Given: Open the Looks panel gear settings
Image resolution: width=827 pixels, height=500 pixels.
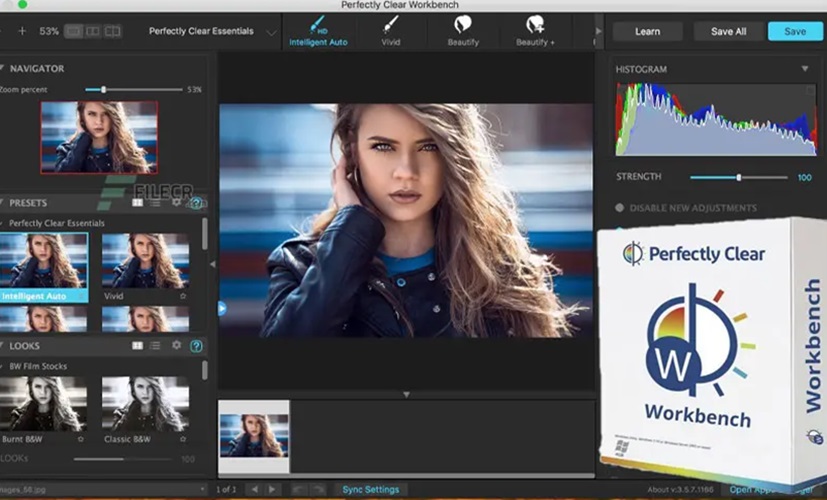Looking at the screenshot, I should tap(176, 345).
